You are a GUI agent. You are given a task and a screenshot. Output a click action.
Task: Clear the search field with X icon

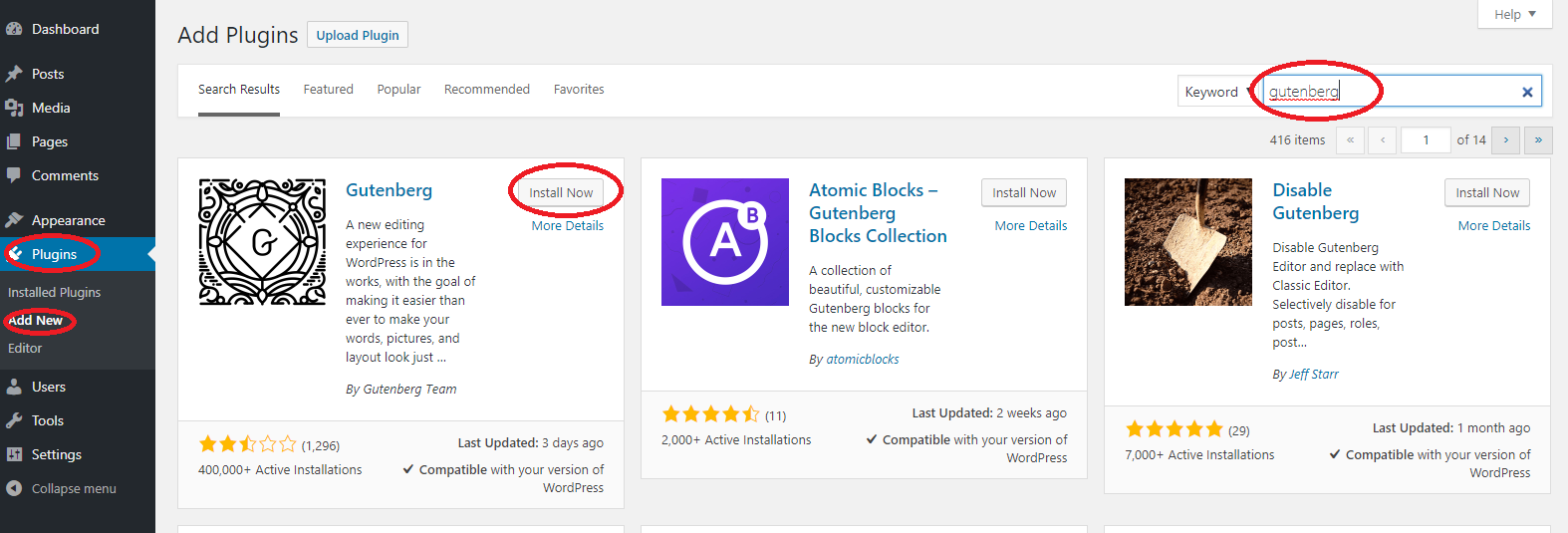point(1527,92)
